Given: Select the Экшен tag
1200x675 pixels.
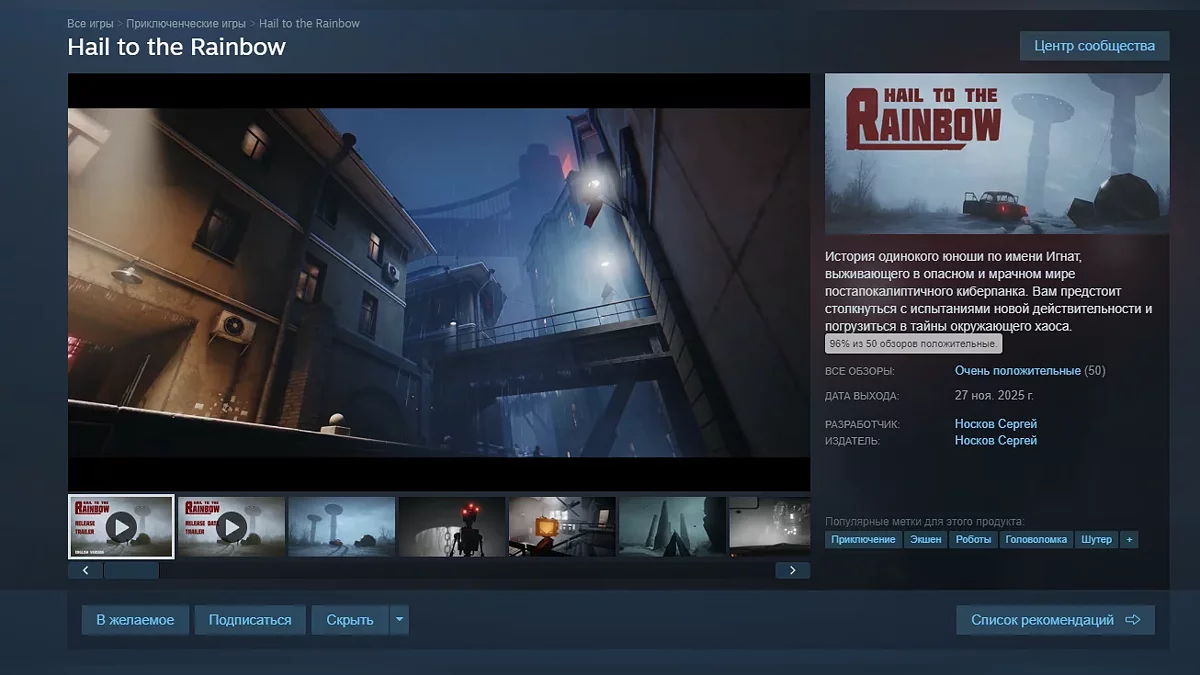Looking at the screenshot, I should (x=925, y=539).
